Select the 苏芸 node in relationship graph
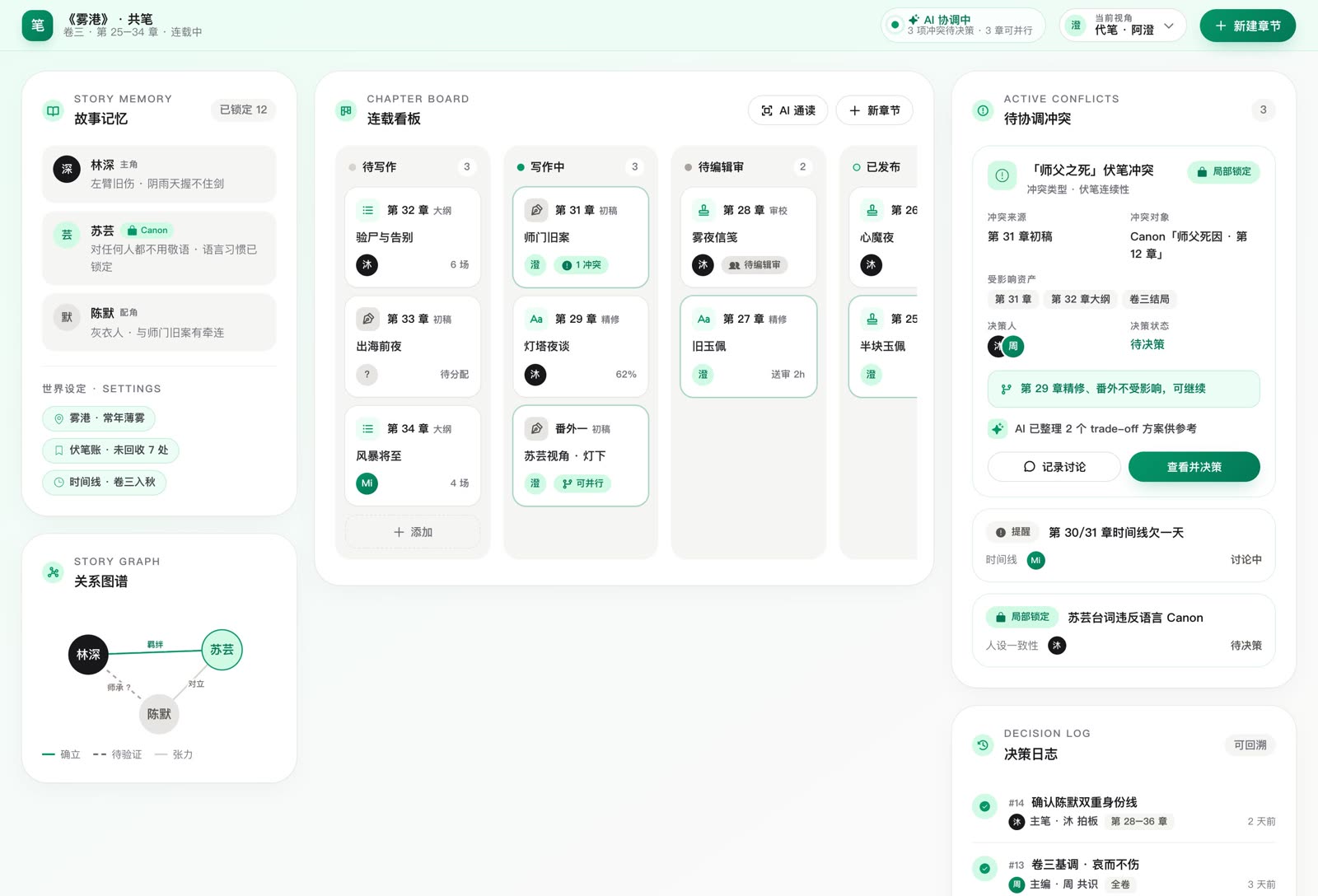This screenshot has height=896, width=1318. click(x=222, y=649)
